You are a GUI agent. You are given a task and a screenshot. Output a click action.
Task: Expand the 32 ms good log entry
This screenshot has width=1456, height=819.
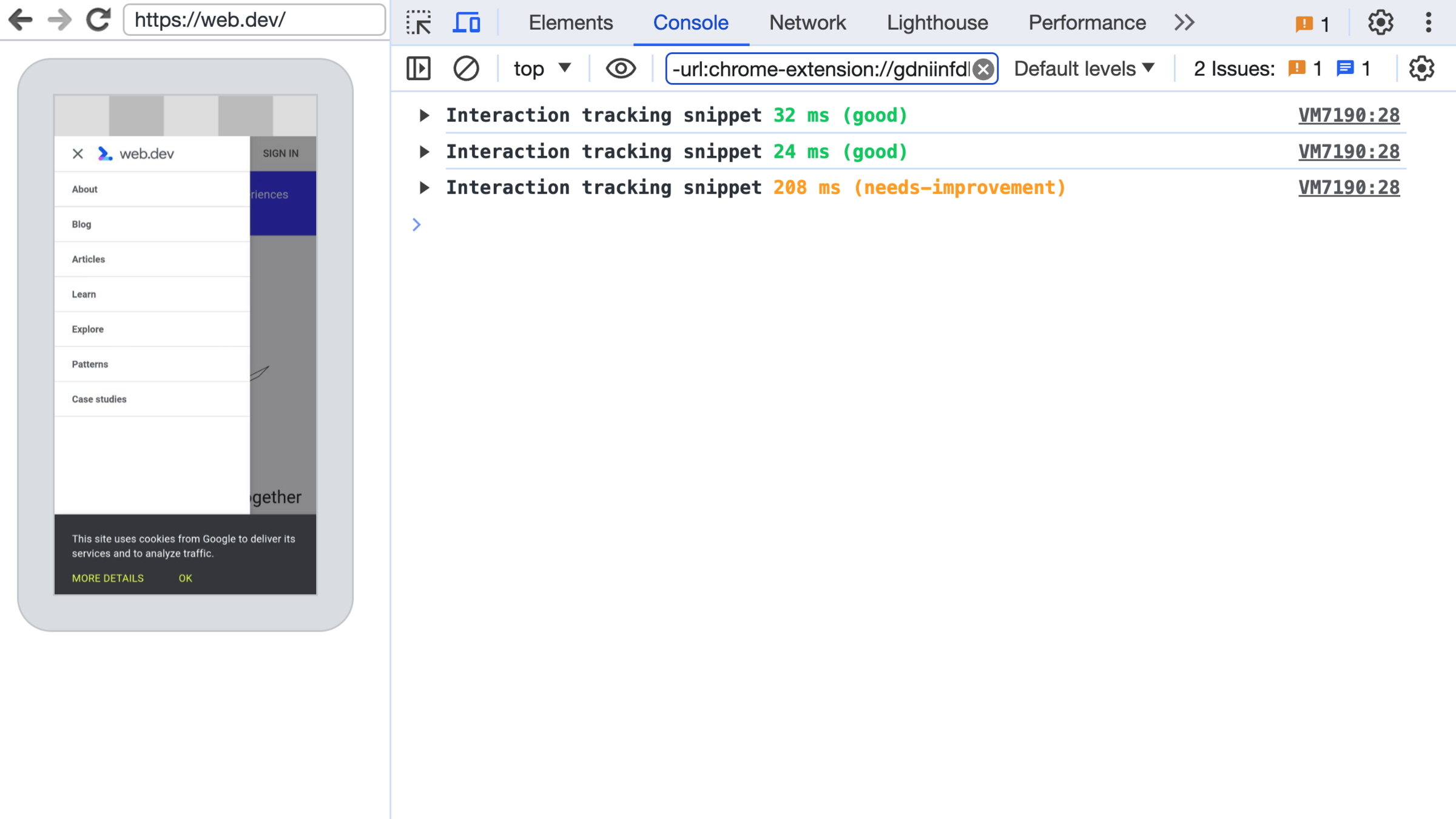point(424,115)
